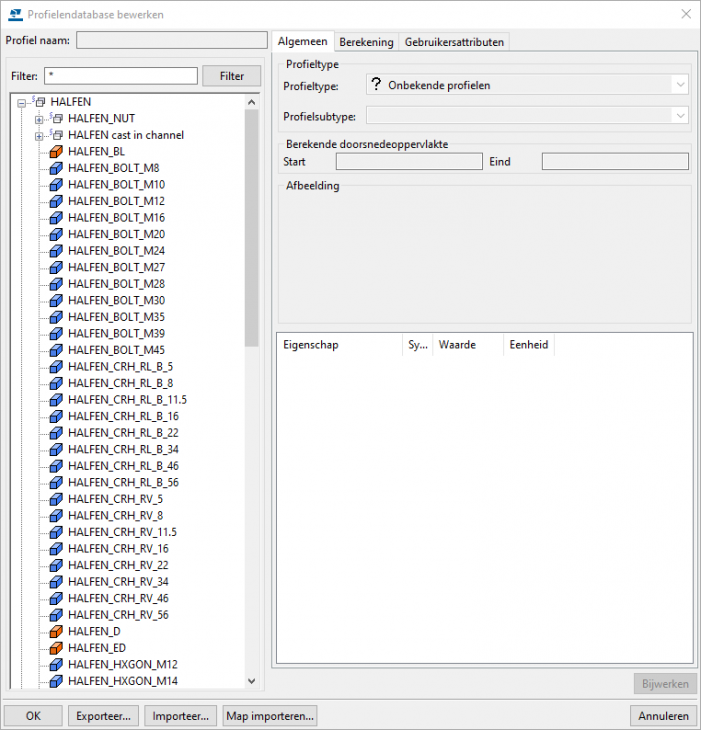Image resolution: width=701 pixels, height=730 pixels.
Task: Click the tree scrollbar down arrow
Action: tap(252, 681)
